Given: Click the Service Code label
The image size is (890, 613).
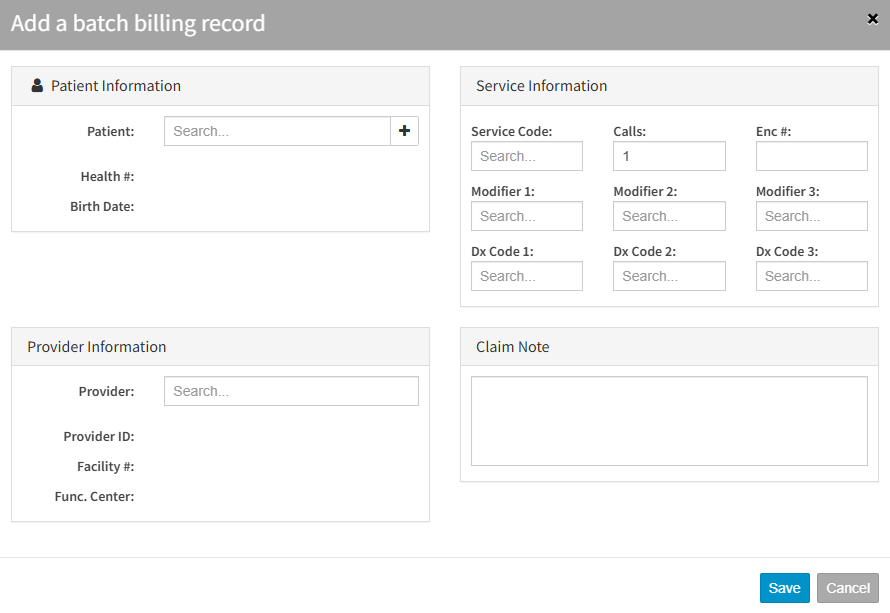Looking at the screenshot, I should [x=511, y=131].
